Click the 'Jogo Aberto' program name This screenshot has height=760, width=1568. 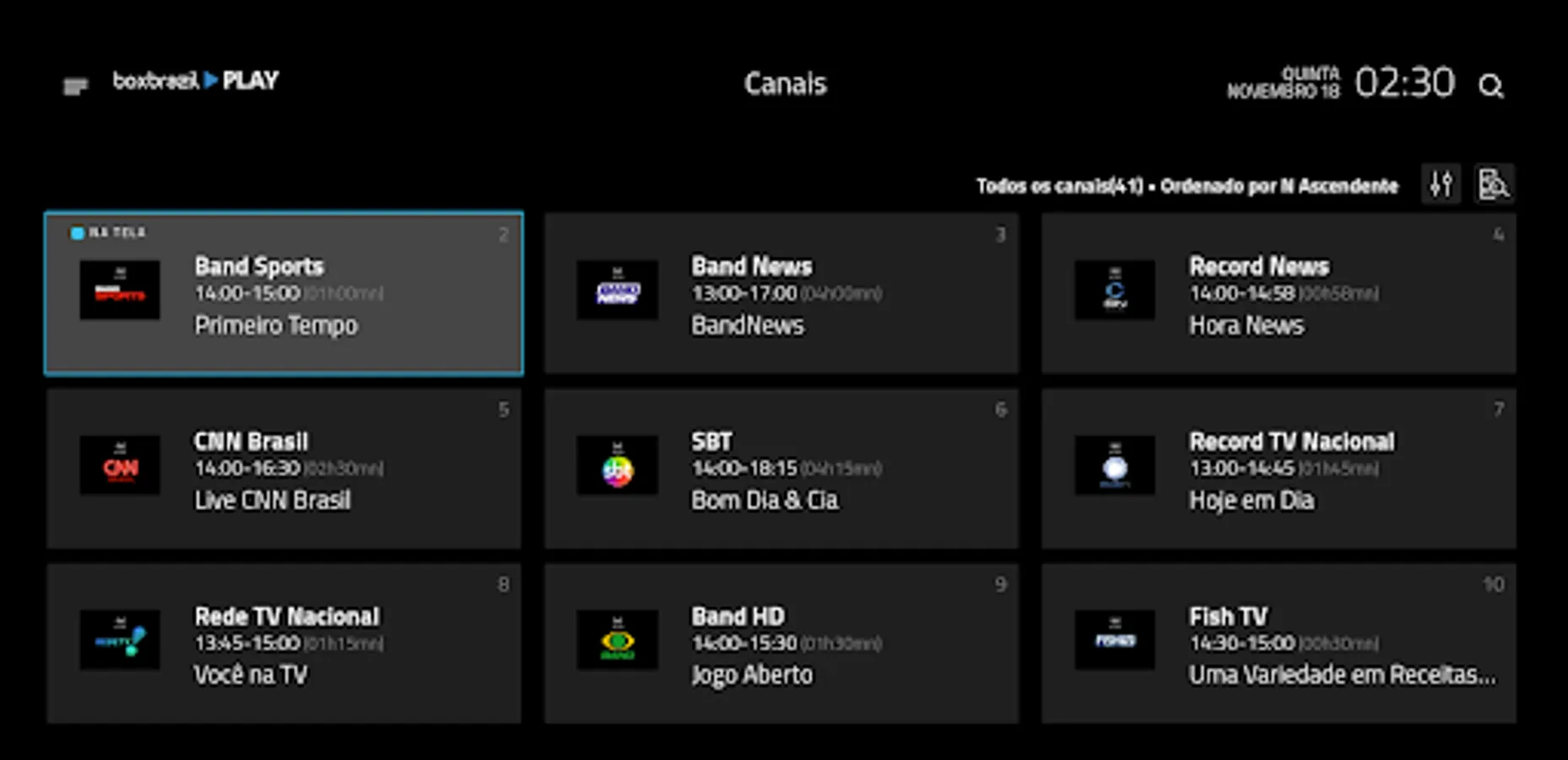pos(752,676)
